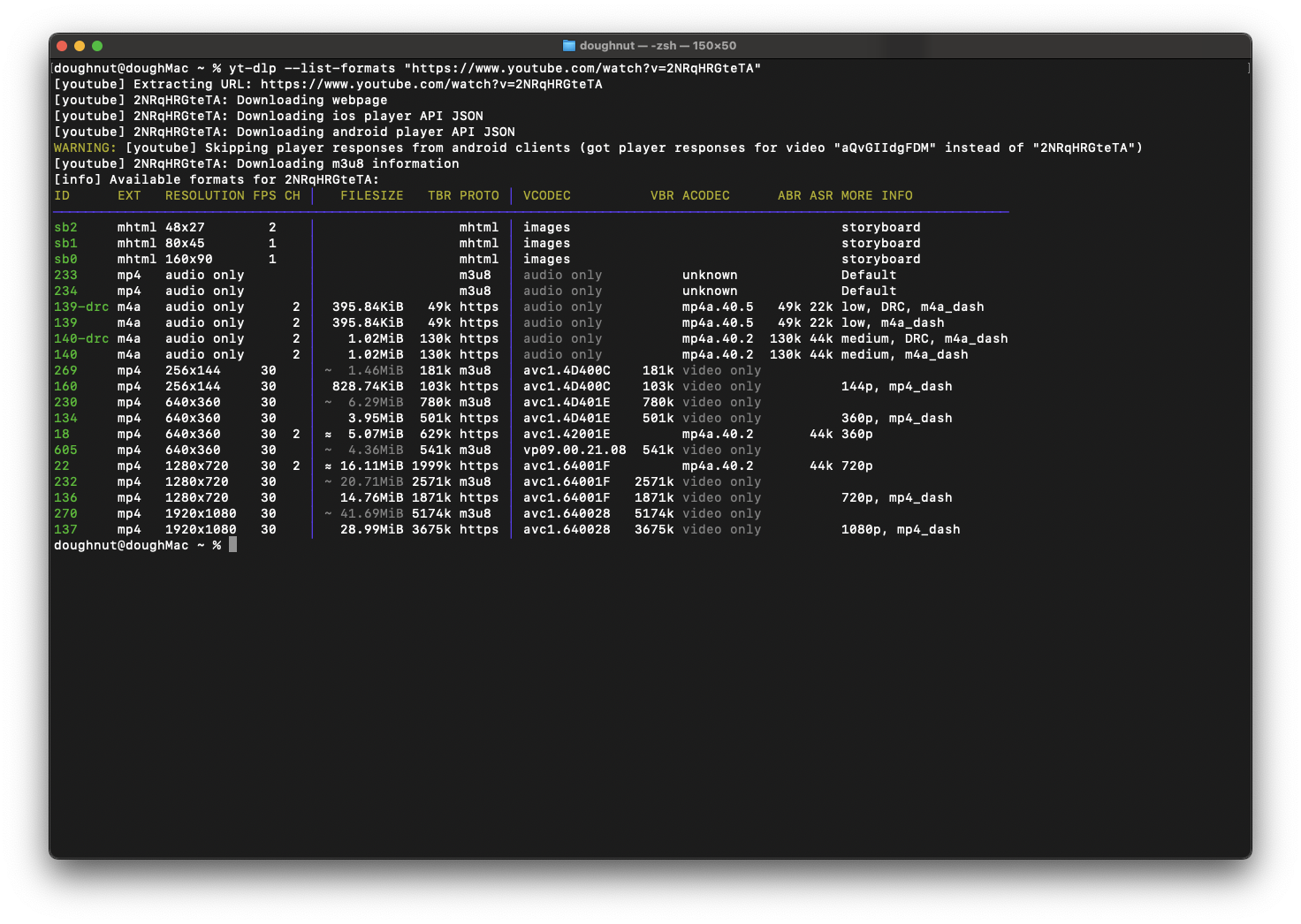The width and height of the screenshot is (1301, 924).
Task: Click the yt-dlp --list-formats command text
Action: coord(495,68)
